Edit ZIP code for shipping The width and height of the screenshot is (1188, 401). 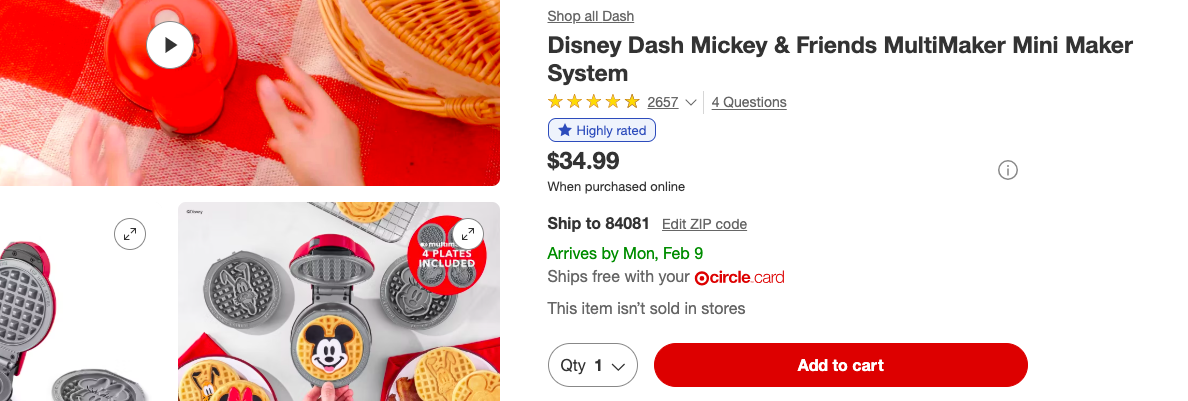tap(704, 224)
